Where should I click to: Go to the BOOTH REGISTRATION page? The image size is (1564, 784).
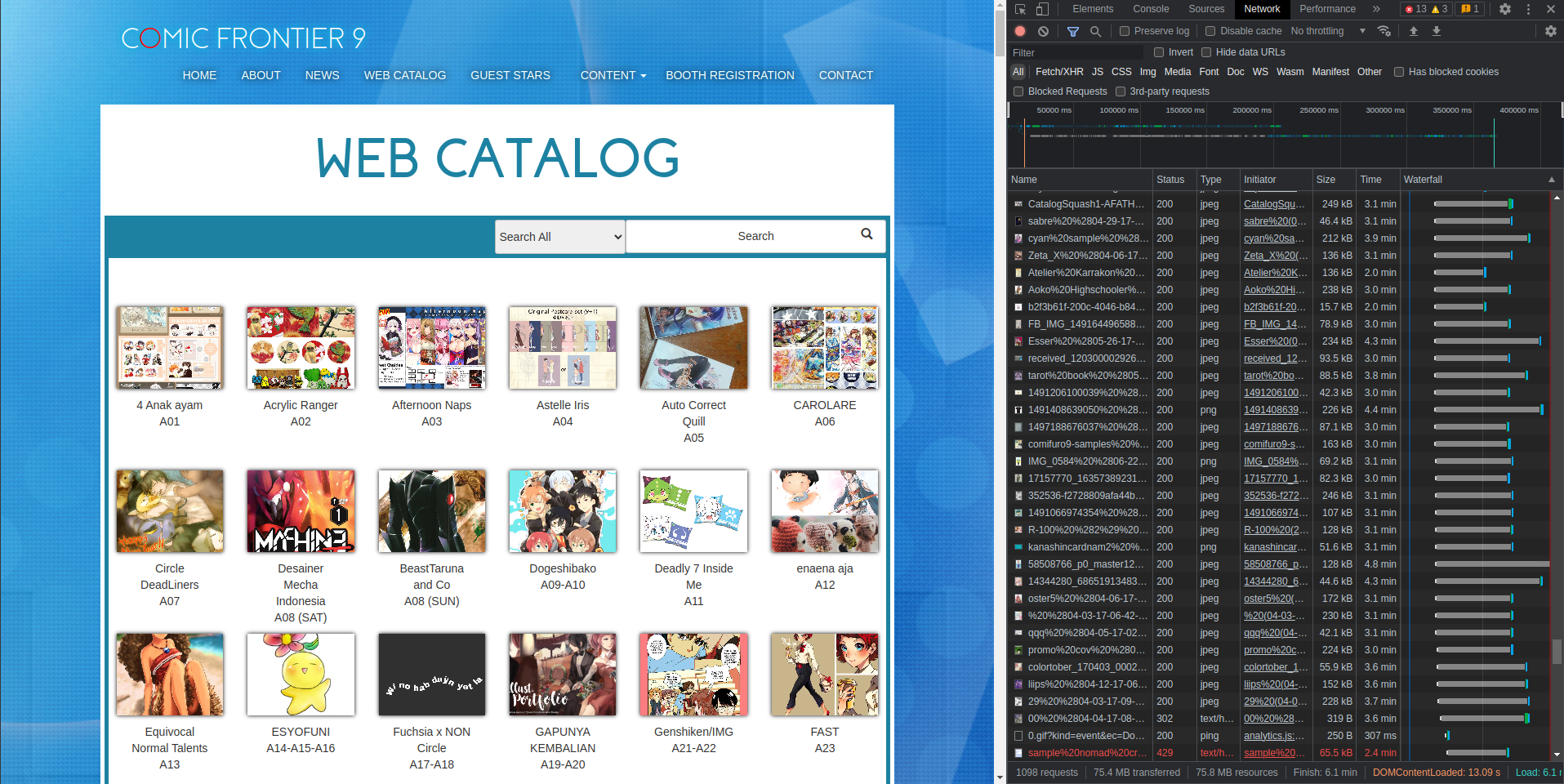[x=729, y=75]
